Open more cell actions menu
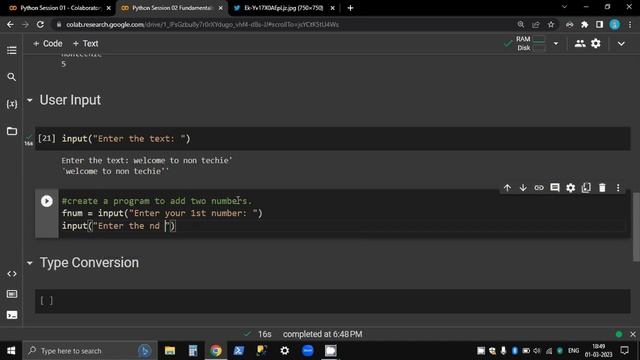The image size is (640, 360). coord(618,188)
